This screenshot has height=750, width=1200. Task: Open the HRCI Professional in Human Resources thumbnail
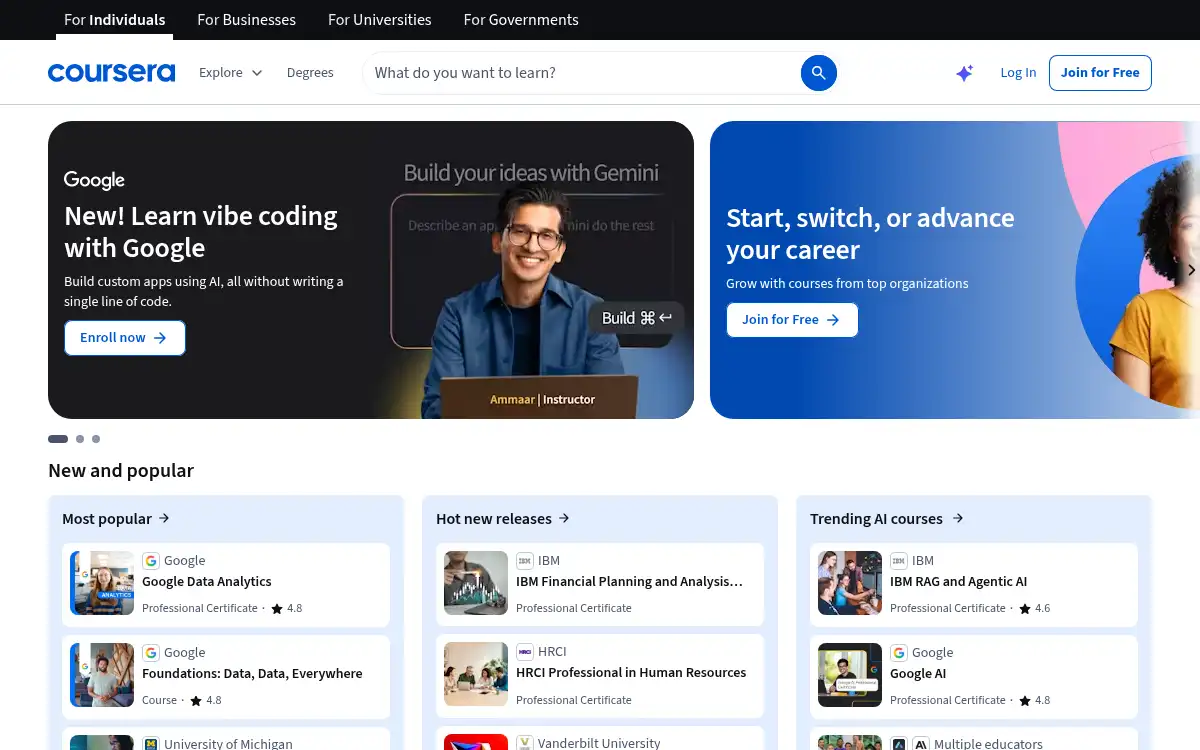point(476,674)
